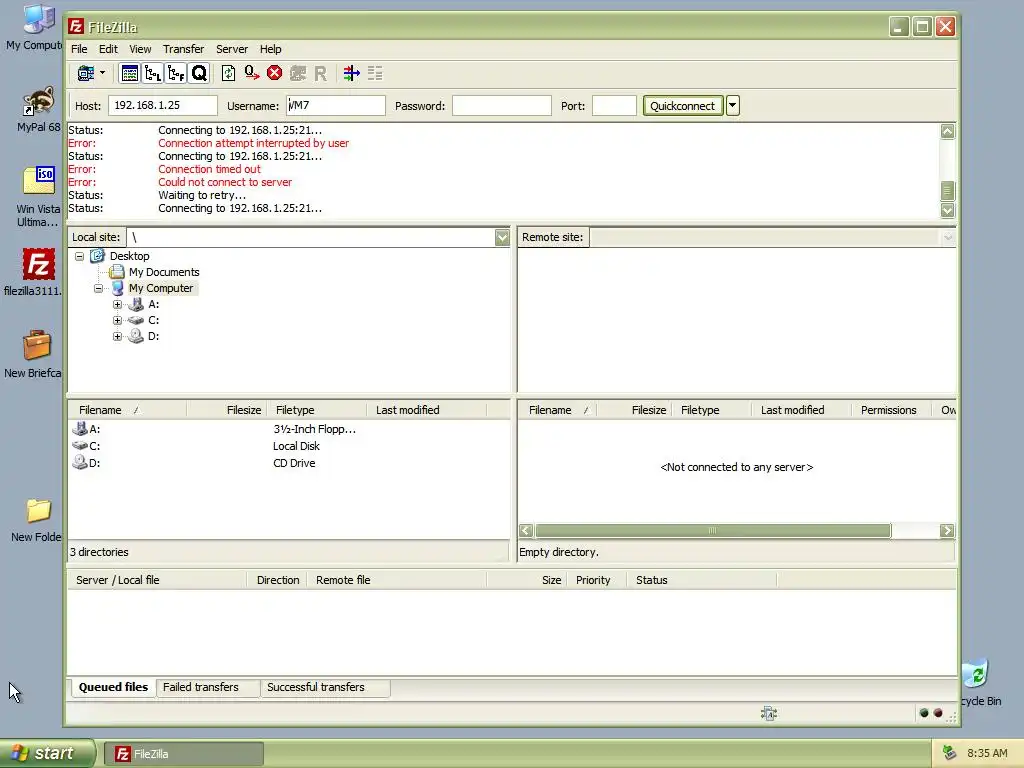Sort local list by Last modified
The width and height of the screenshot is (1024, 768).
426,410
